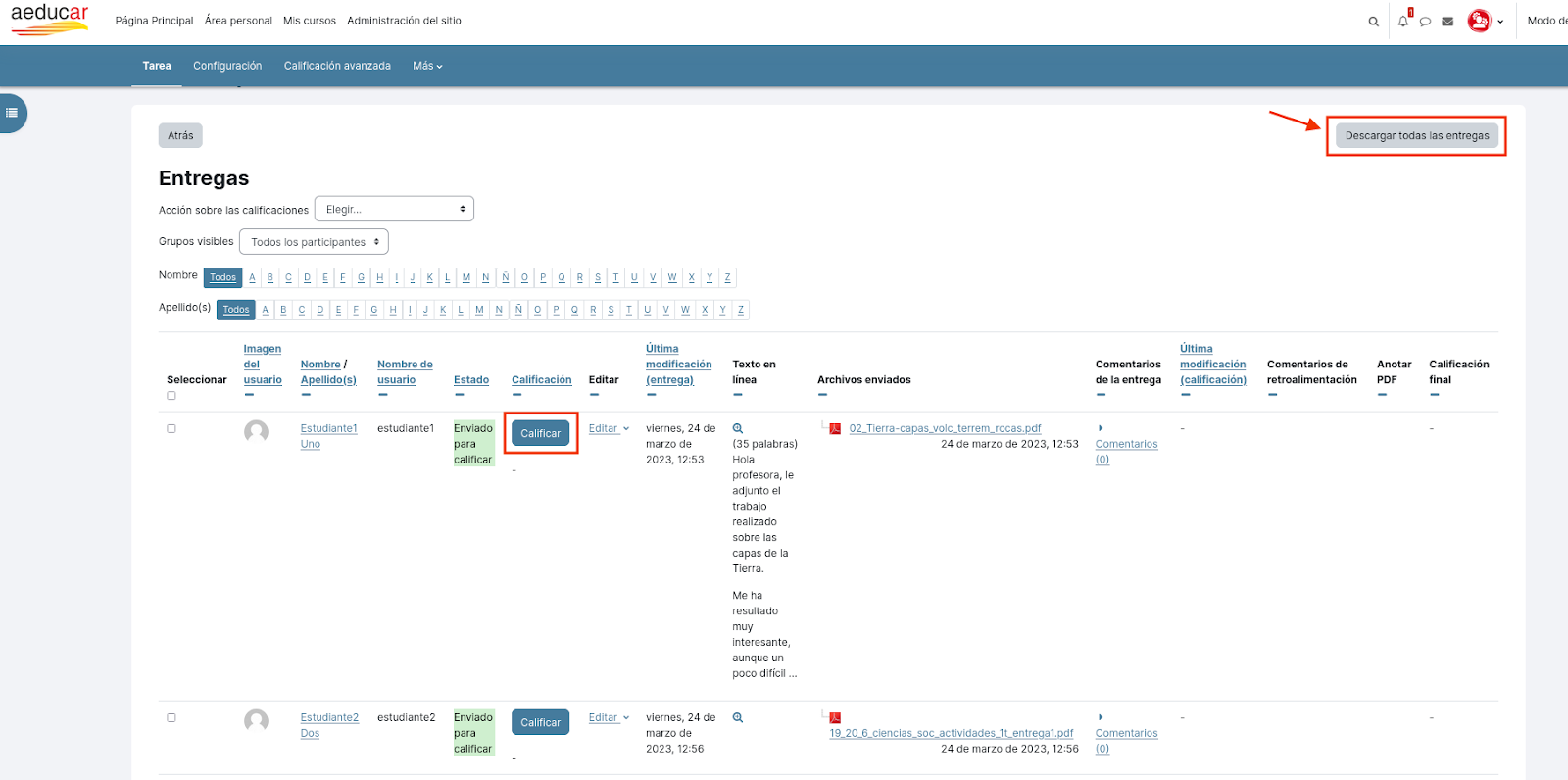Click PDF icon for 02_Tierra-capas file

click(x=835, y=428)
